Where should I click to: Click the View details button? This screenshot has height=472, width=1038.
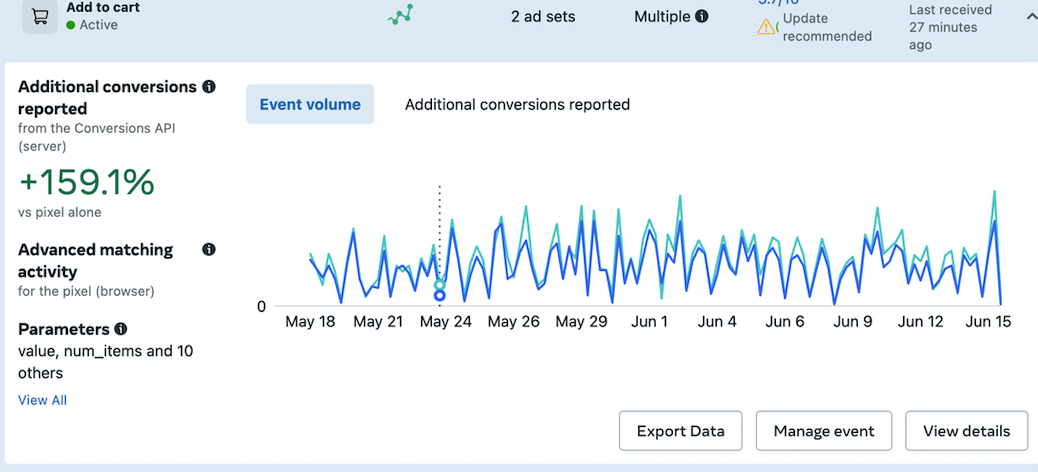click(x=967, y=431)
